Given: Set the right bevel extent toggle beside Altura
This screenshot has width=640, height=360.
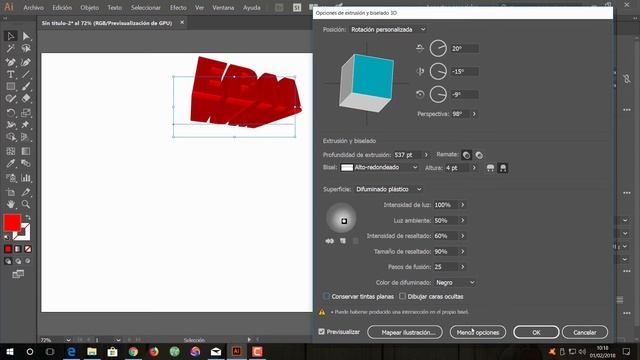Looking at the screenshot, I should 503,168.
